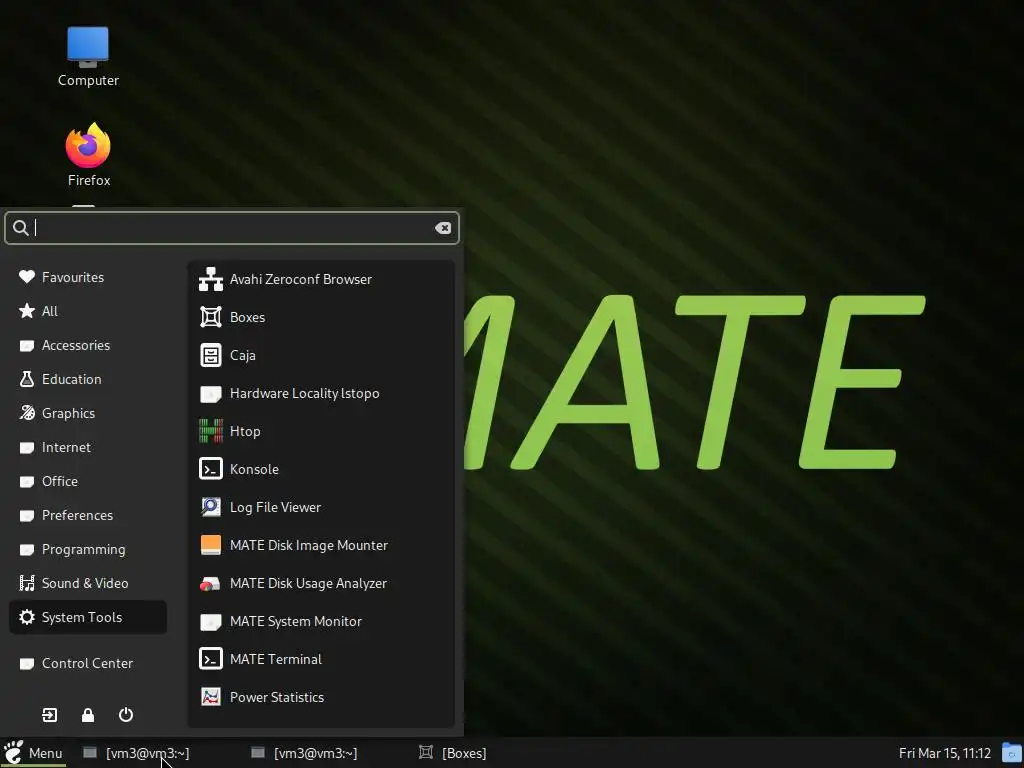Open the Education category

(x=88, y=379)
